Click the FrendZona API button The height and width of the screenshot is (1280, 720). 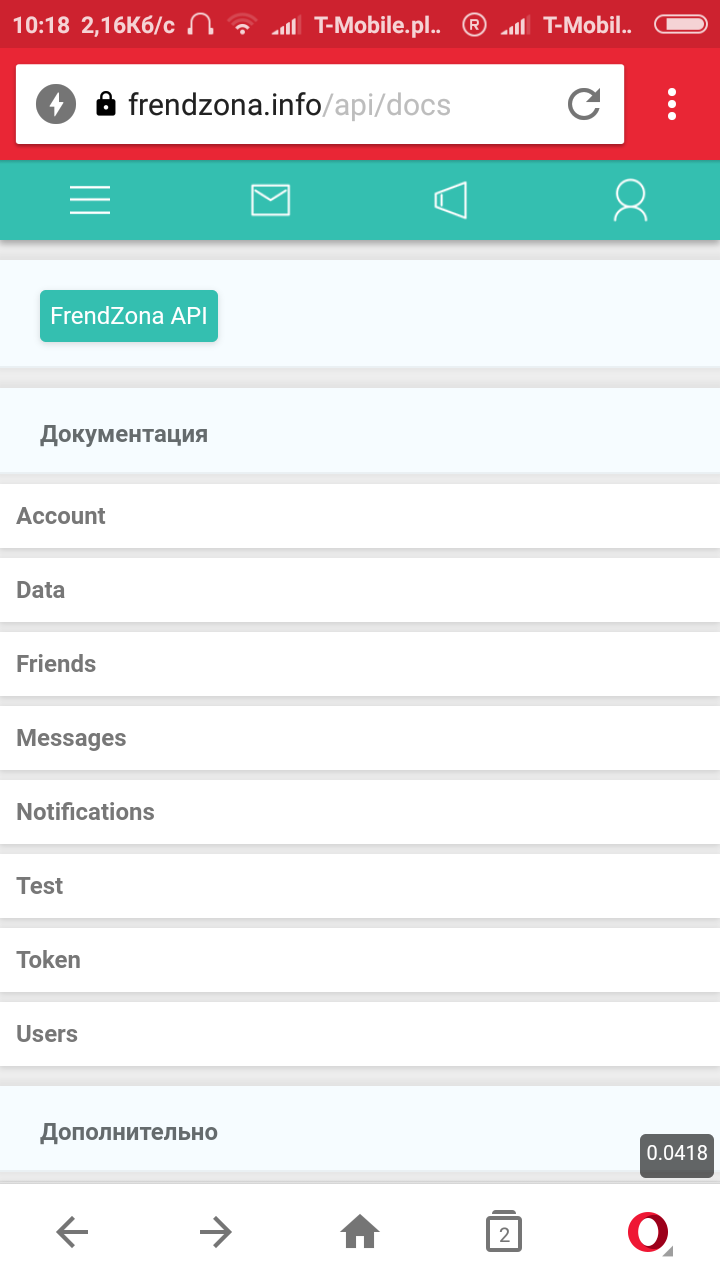129,316
